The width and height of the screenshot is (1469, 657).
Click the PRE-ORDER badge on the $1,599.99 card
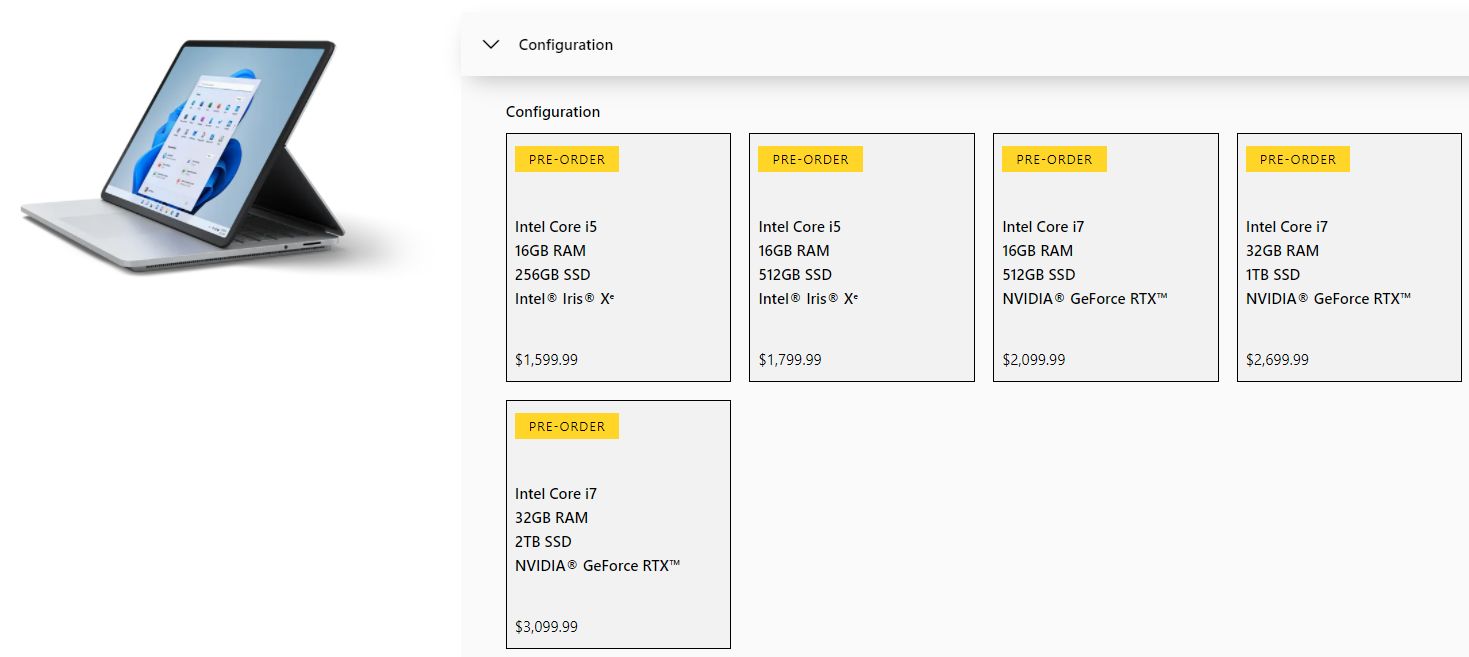click(567, 159)
